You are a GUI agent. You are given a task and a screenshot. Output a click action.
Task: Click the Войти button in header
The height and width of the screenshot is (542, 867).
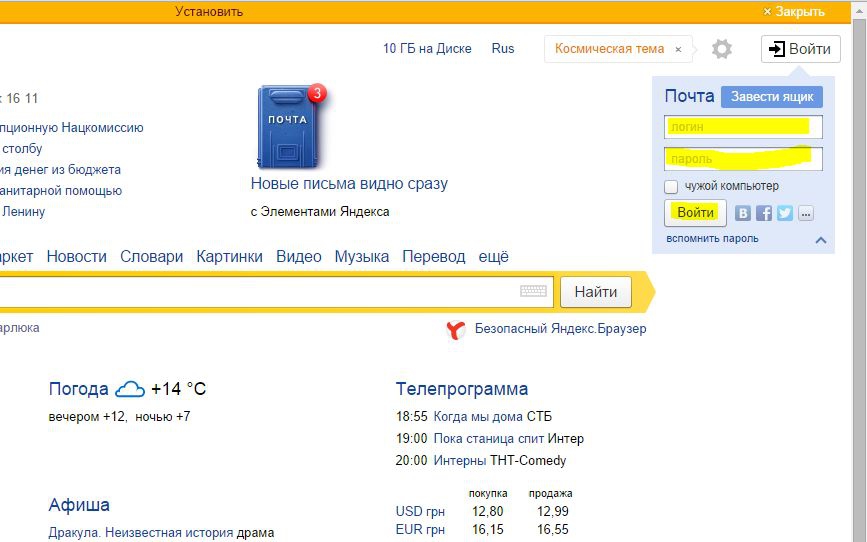point(801,49)
